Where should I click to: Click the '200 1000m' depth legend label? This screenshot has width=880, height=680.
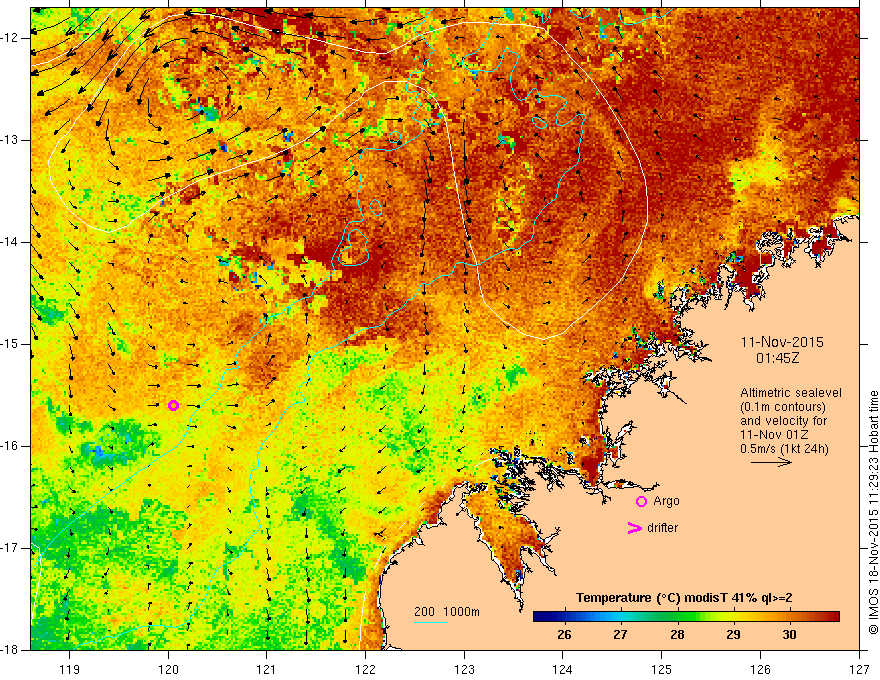point(447,612)
